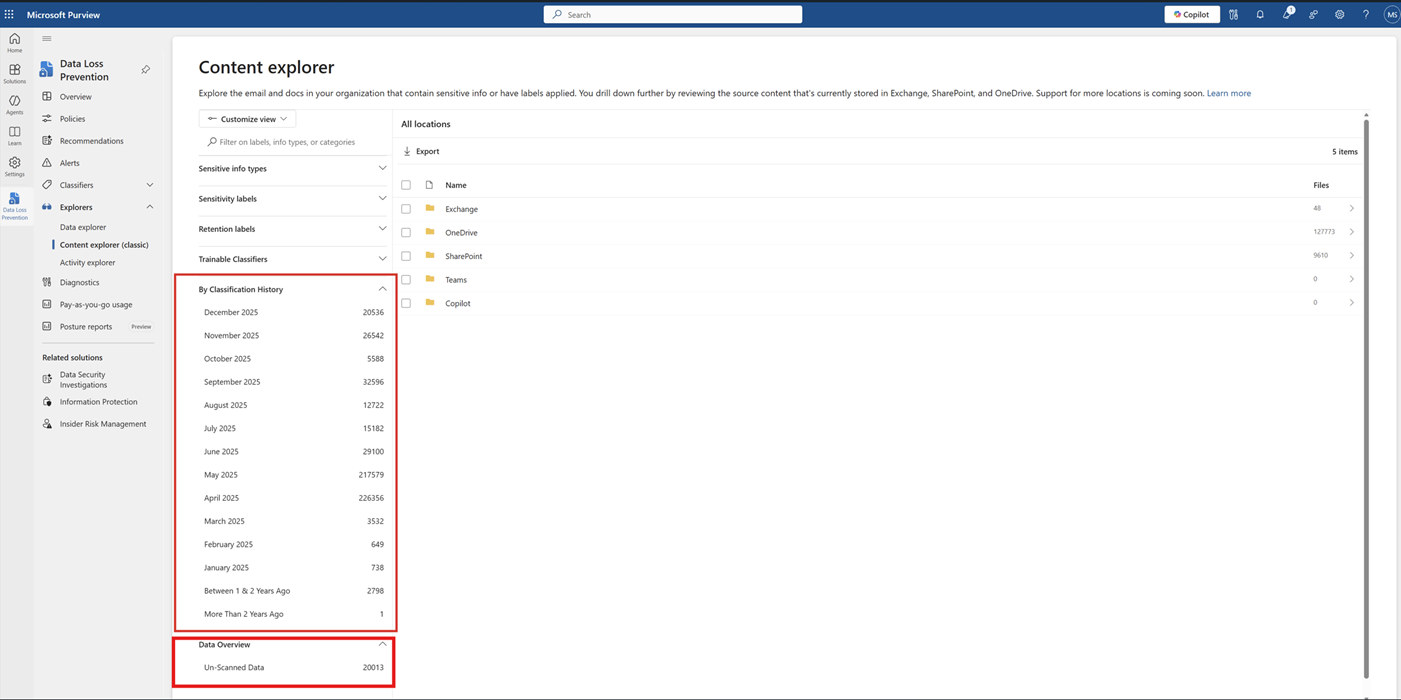
Task: Collapse Explorers group chevron in navigation
Action: coord(150,207)
